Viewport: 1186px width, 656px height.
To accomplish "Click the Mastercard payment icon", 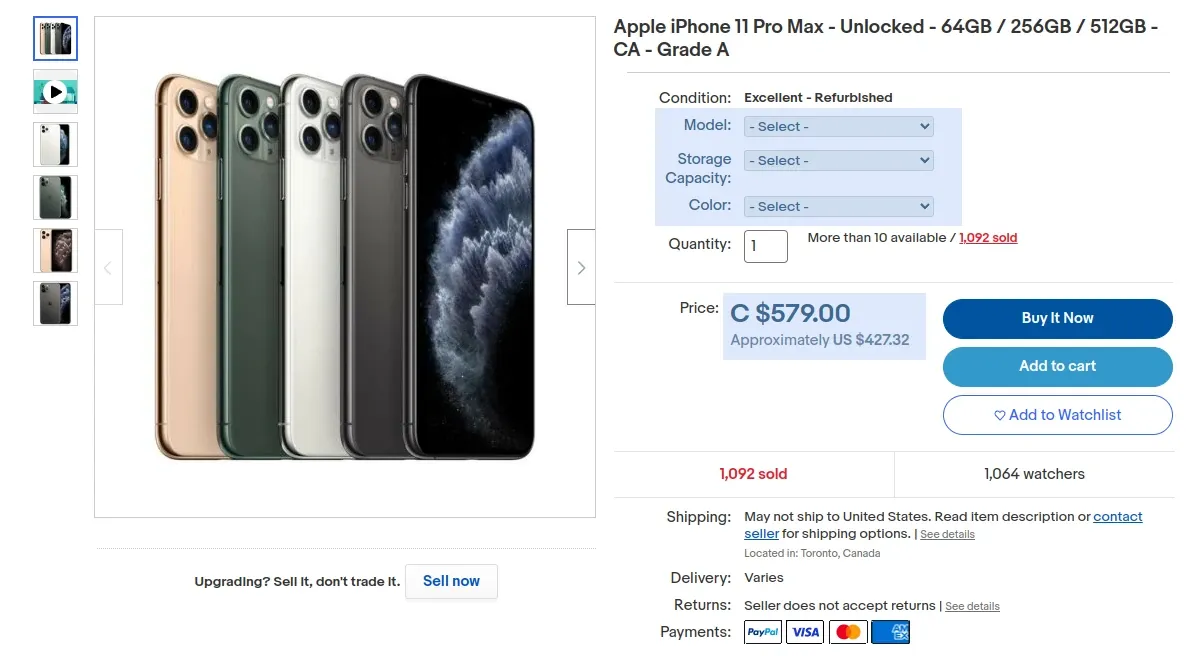I will pyautogui.click(x=848, y=631).
